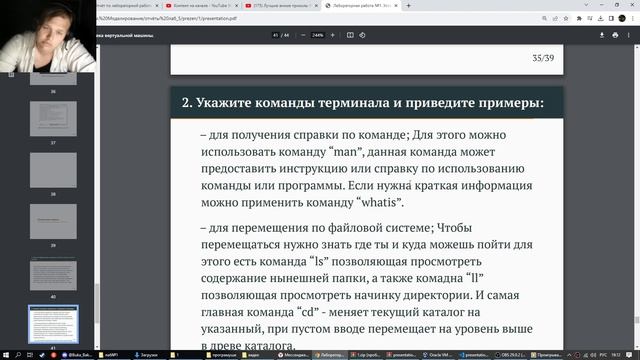640x360 pixels.
Task: Open the tab search dropdown chevron
Action: click(x=587, y=5)
